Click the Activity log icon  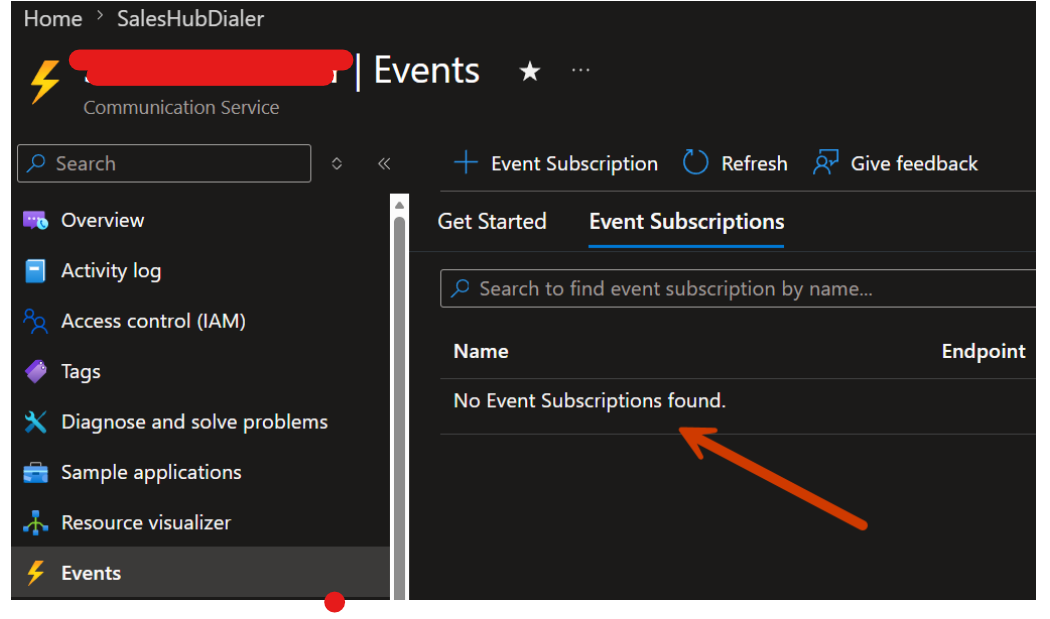pos(35,271)
